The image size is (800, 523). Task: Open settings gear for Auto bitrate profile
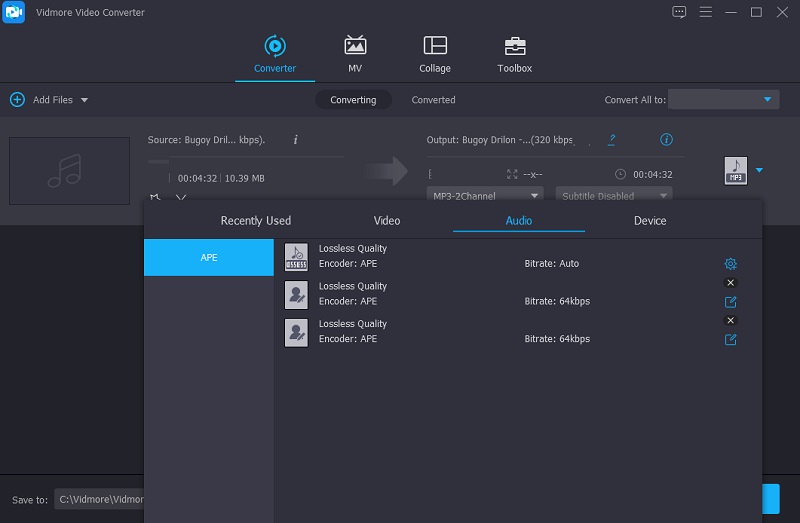pos(730,264)
